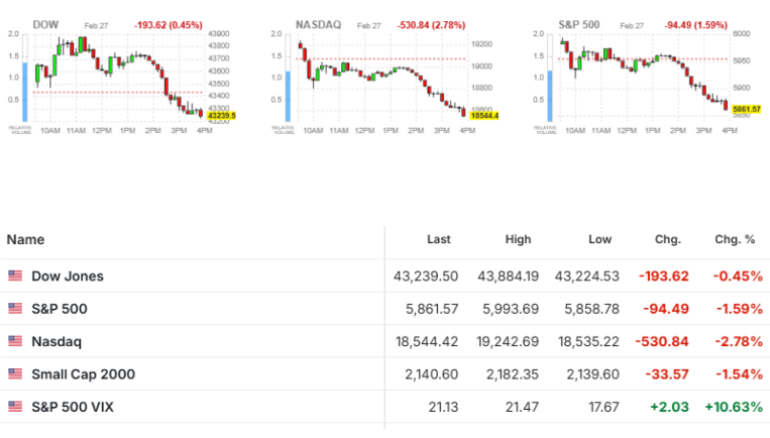The width and height of the screenshot is (770, 438).
Task: Click Dow Jones high value 43,884.19
Action: point(508,276)
